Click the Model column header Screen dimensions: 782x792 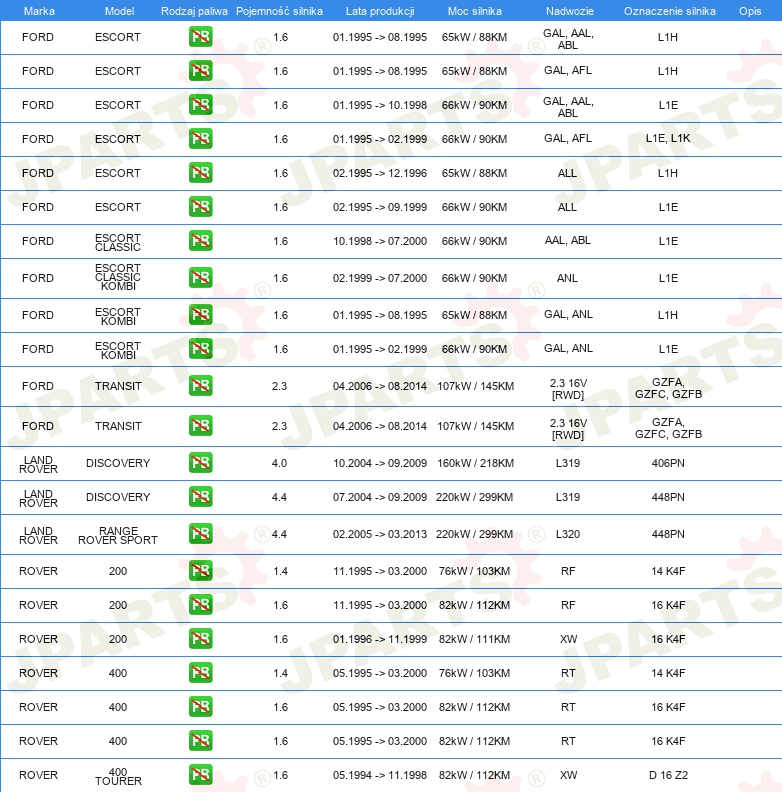click(119, 11)
